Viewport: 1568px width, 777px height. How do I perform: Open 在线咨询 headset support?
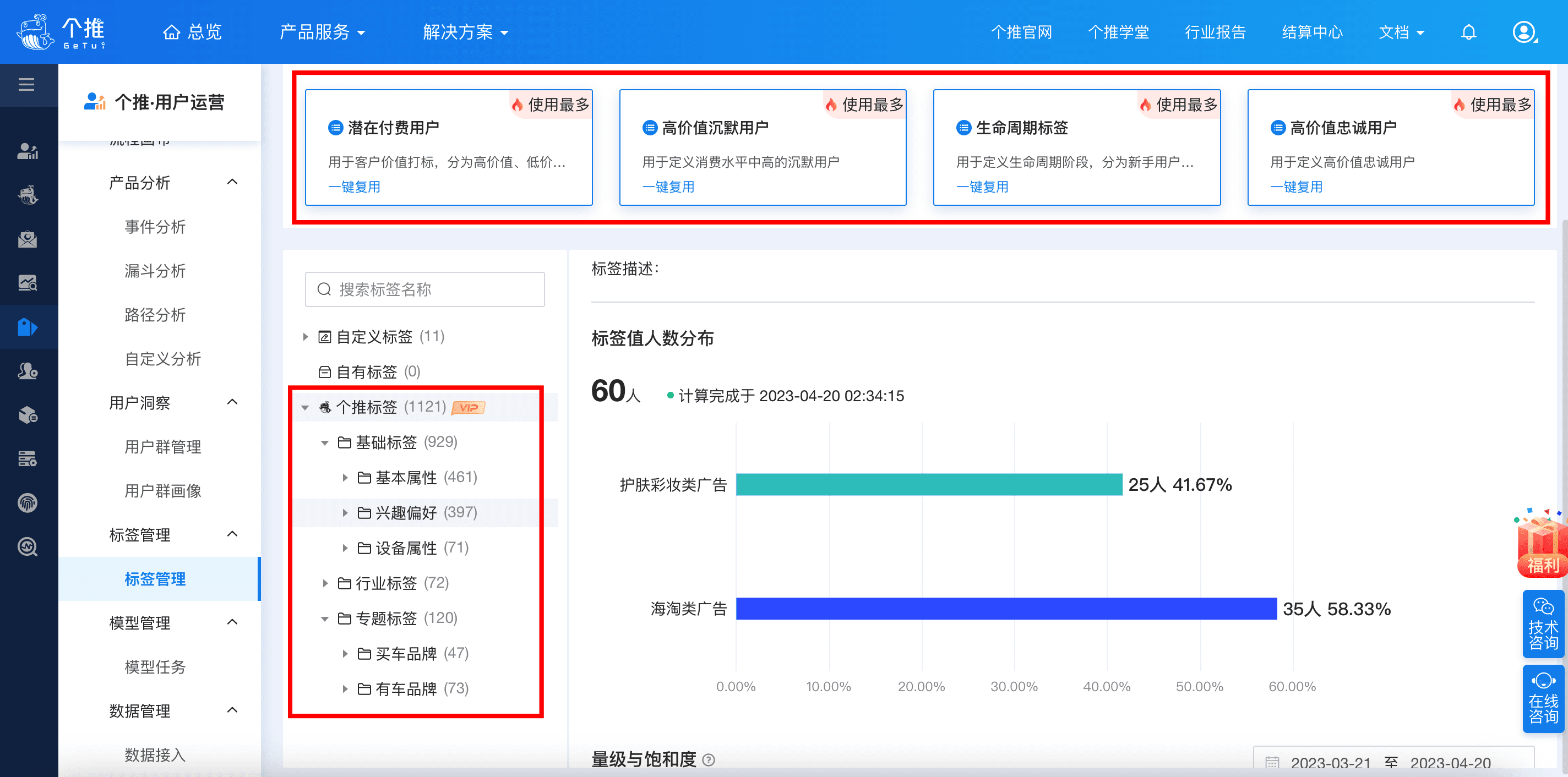[1543, 698]
